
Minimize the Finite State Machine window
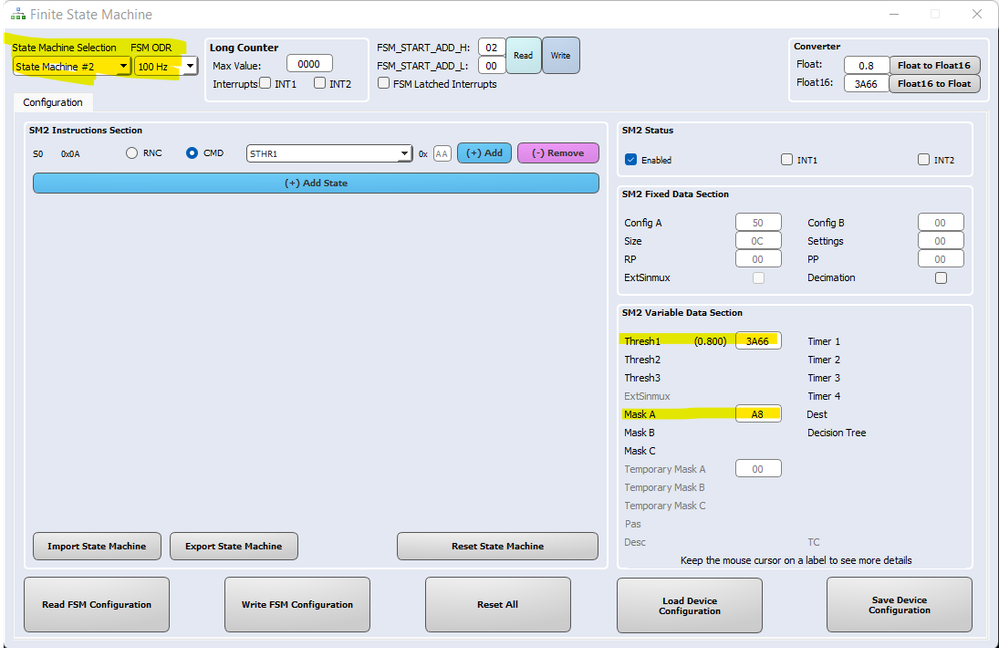(x=895, y=14)
